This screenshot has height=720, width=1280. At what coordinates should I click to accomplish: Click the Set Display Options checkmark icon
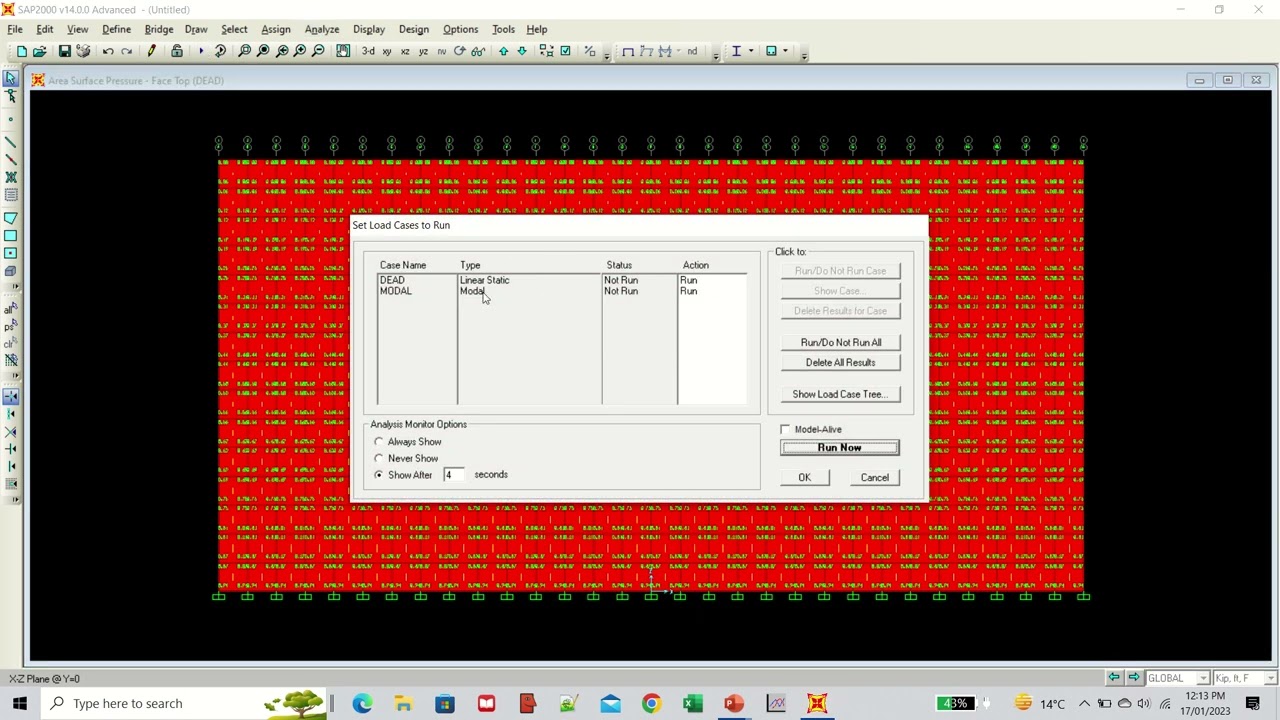pyautogui.click(x=565, y=51)
